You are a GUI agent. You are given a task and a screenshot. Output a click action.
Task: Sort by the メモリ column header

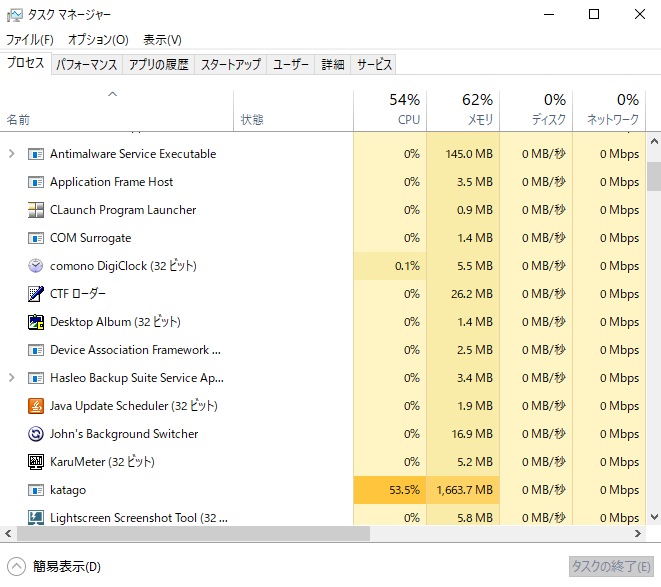(463, 110)
